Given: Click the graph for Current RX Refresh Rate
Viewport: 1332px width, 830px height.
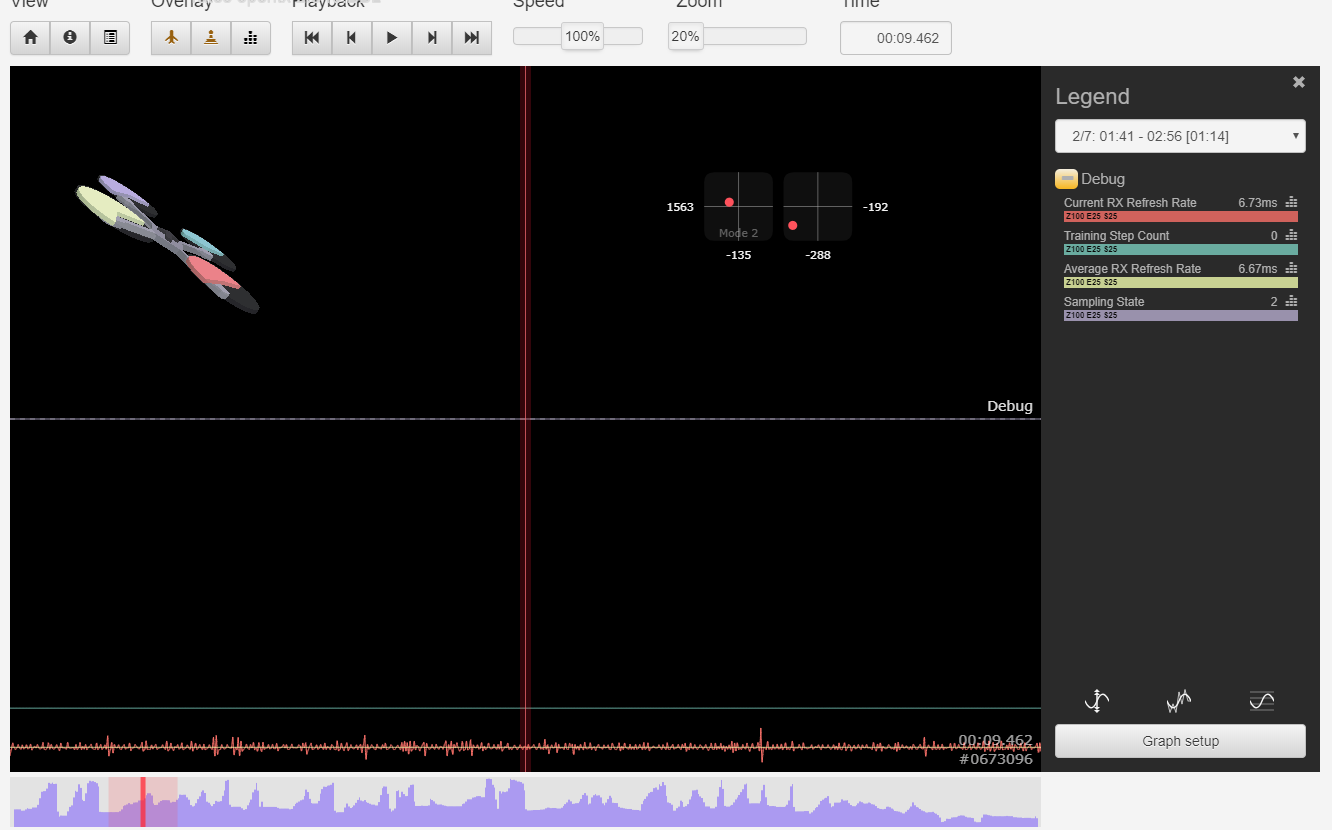Looking at the screenshot, I should (x=1290, y=202).
